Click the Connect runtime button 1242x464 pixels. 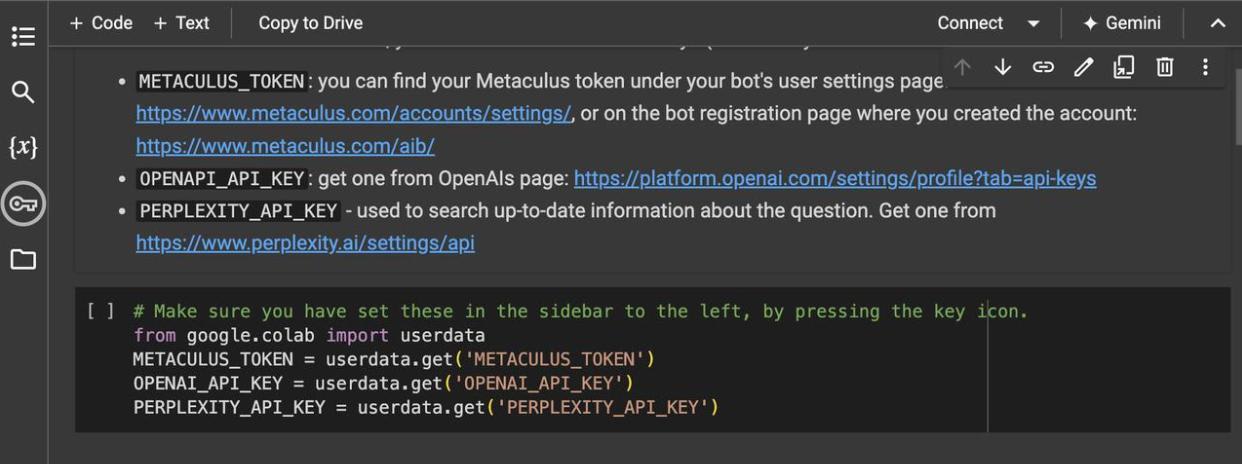pos(969,23)
